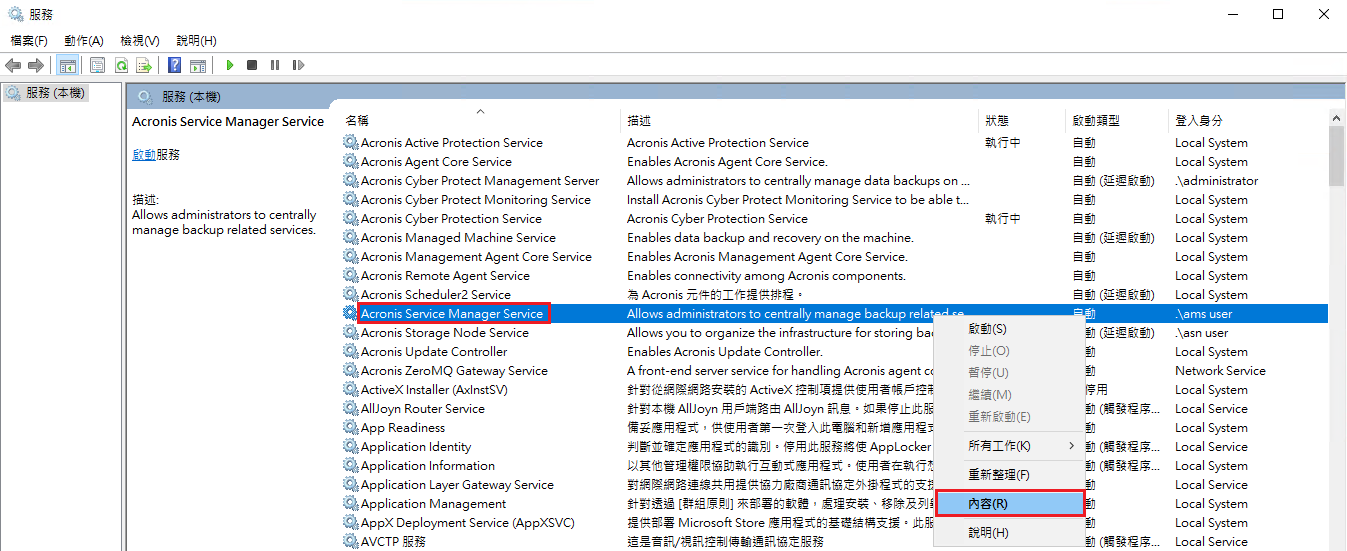Viewport: 1347px width, 551px height.
Task: Select Acronis Cyber Protect Monitoring Service name
Action: 476,199
